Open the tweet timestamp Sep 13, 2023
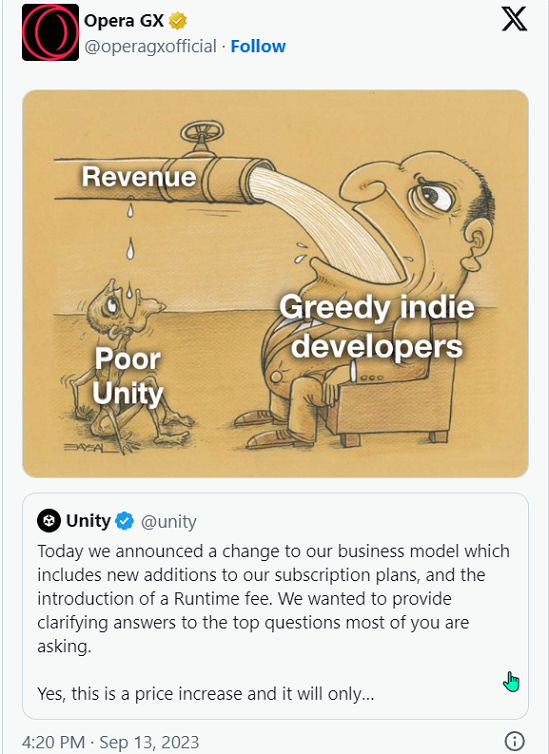Screen dimensions: 549x754 coord(111,742)
